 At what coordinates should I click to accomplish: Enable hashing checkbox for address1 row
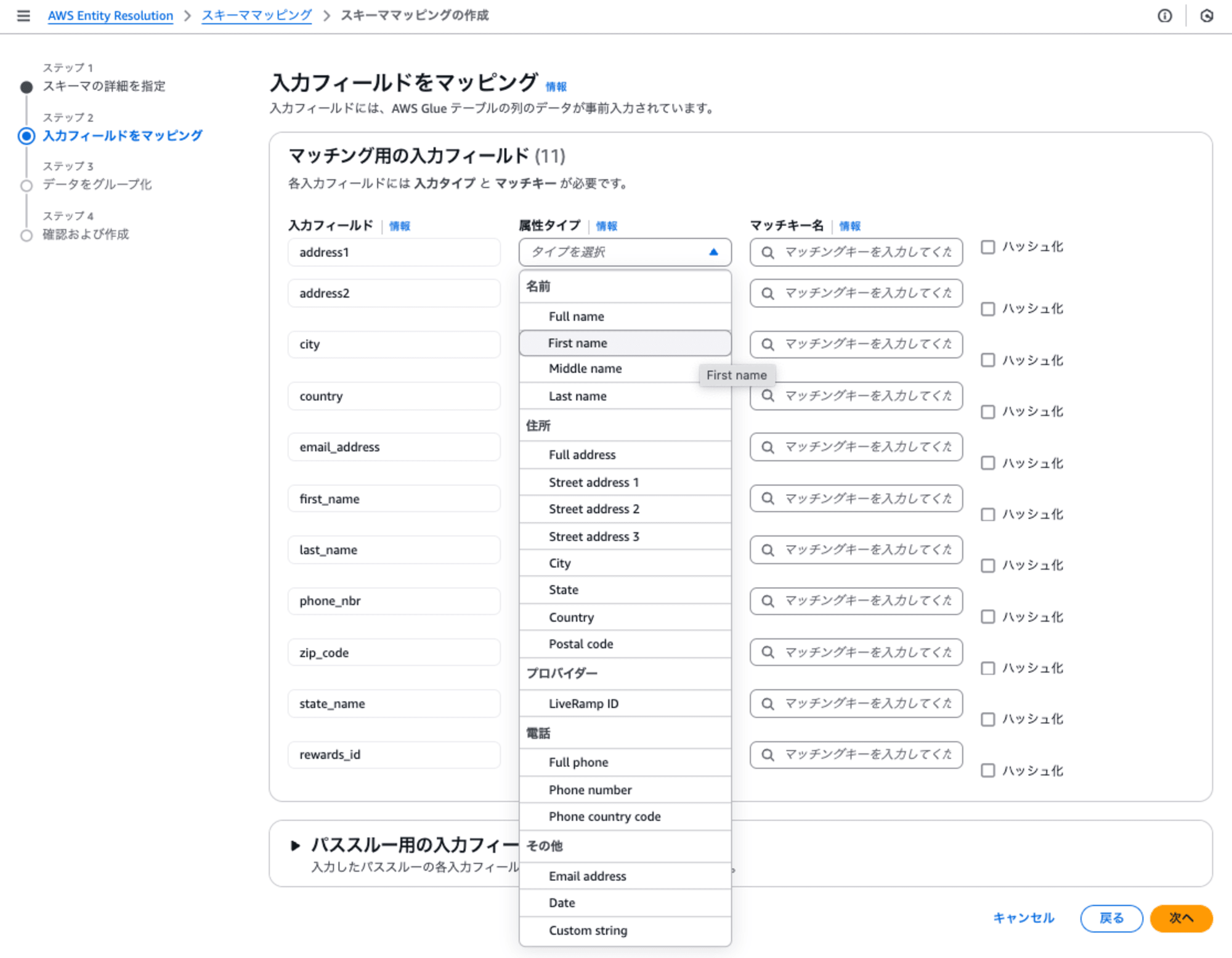pos(987,247)
